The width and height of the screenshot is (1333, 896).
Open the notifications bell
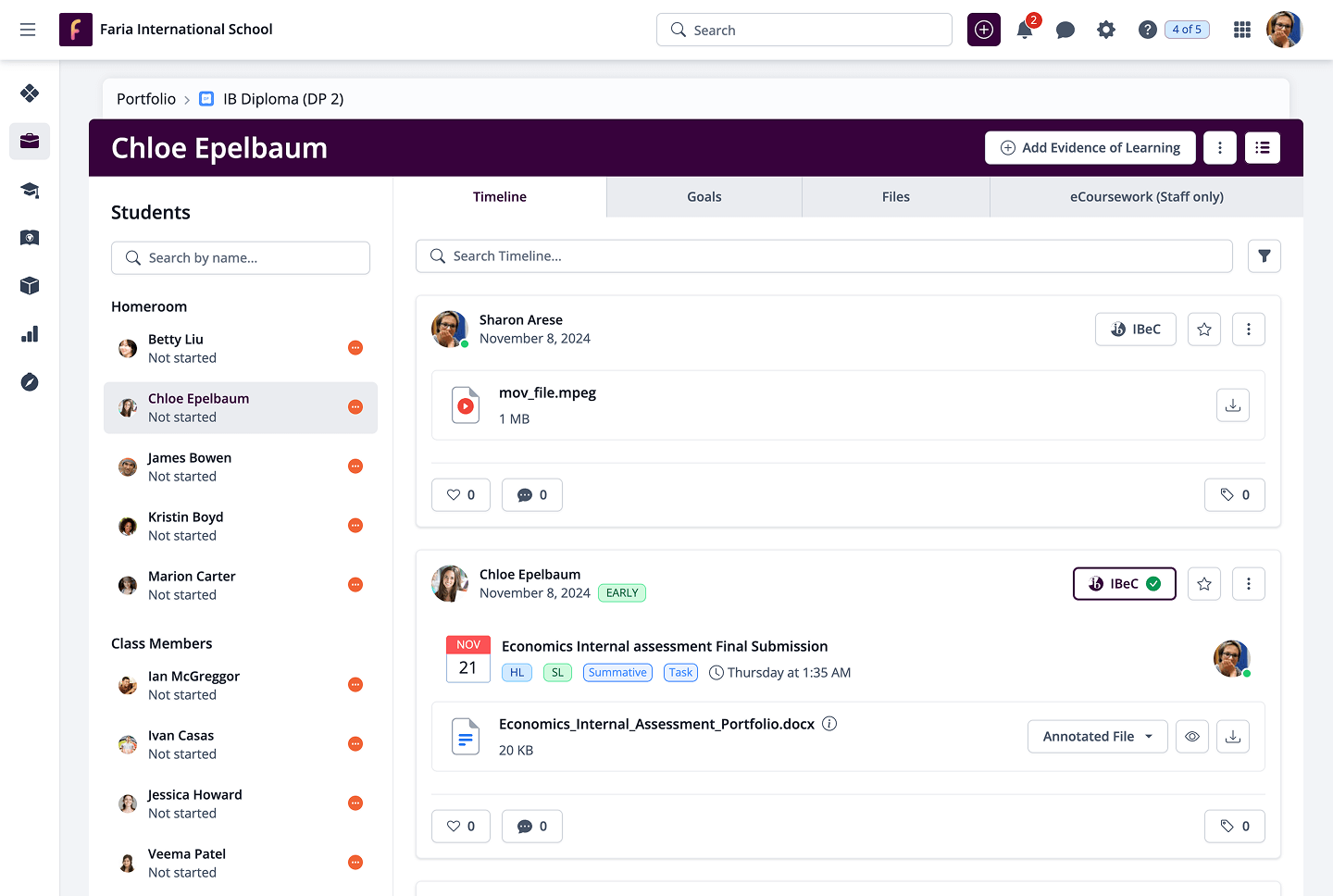[1025, 31]
